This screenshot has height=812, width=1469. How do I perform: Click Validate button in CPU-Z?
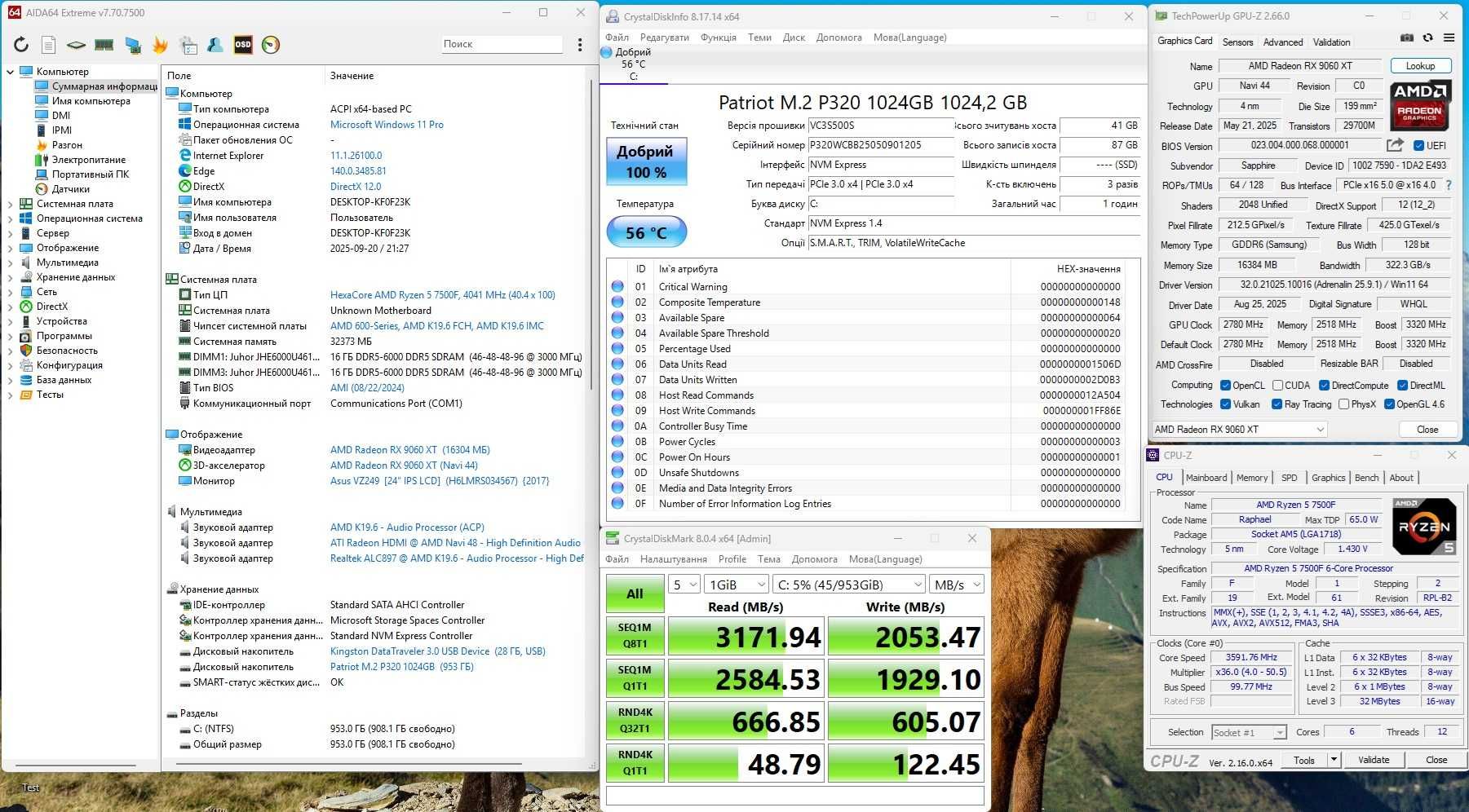1374,760
